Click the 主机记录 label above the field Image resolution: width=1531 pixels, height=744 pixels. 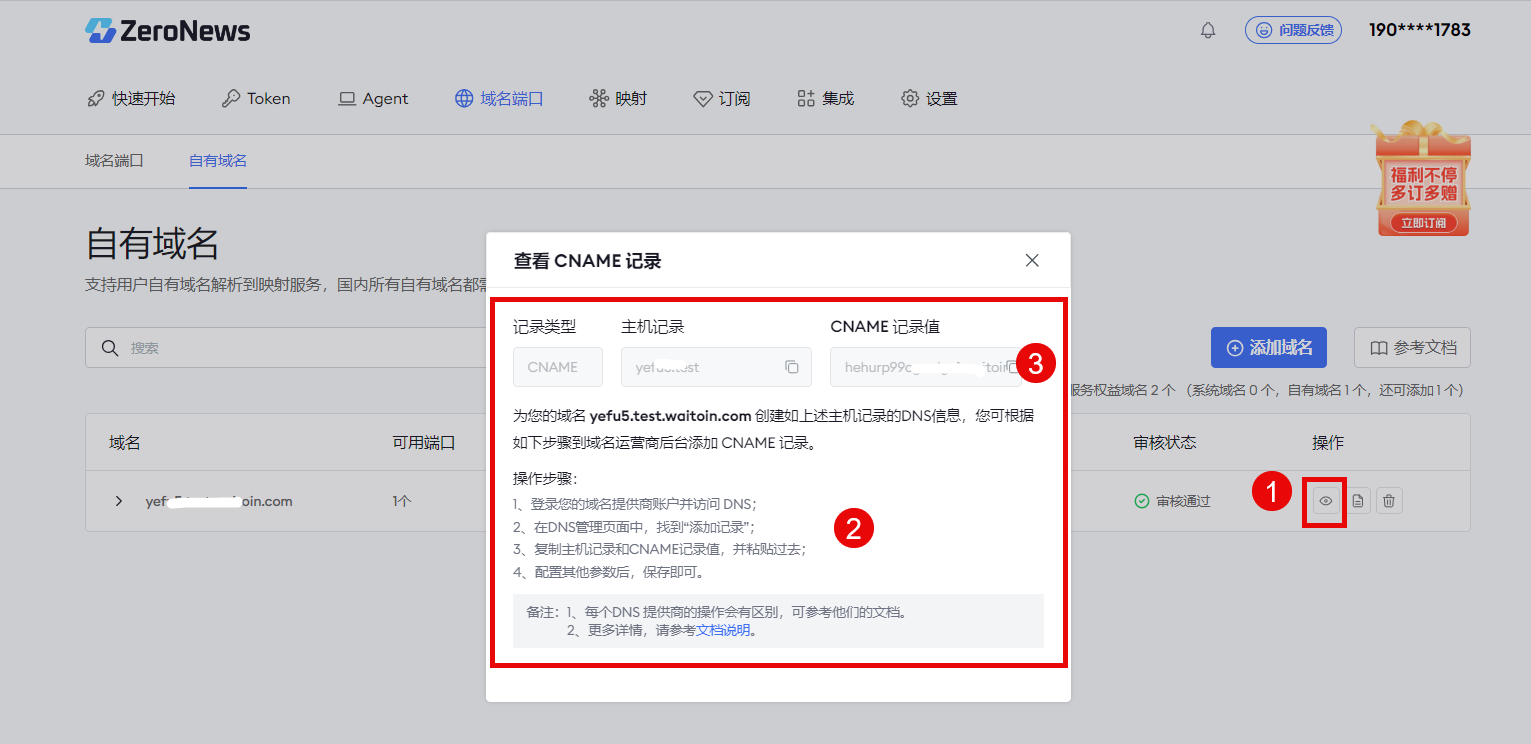(653, 326)
